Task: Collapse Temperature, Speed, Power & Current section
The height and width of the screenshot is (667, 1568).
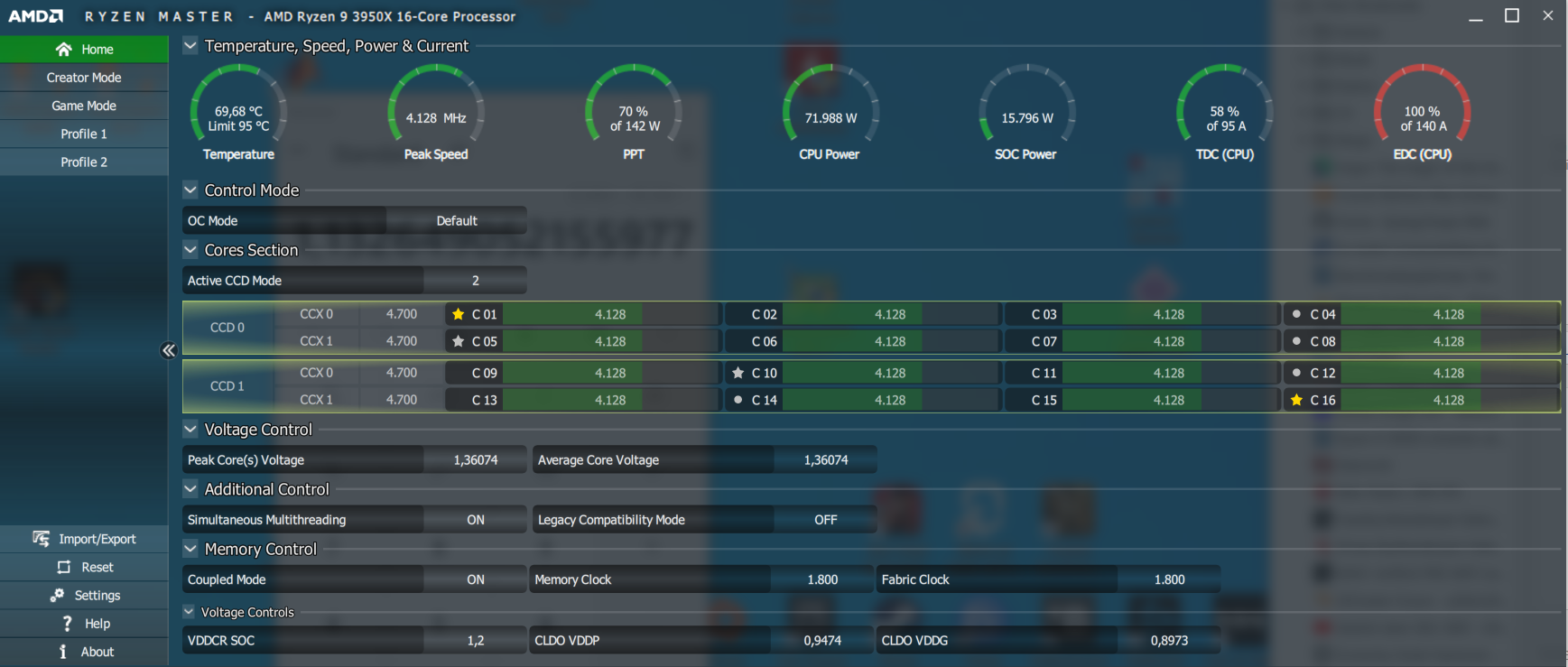Action: [x=190, y=45]
